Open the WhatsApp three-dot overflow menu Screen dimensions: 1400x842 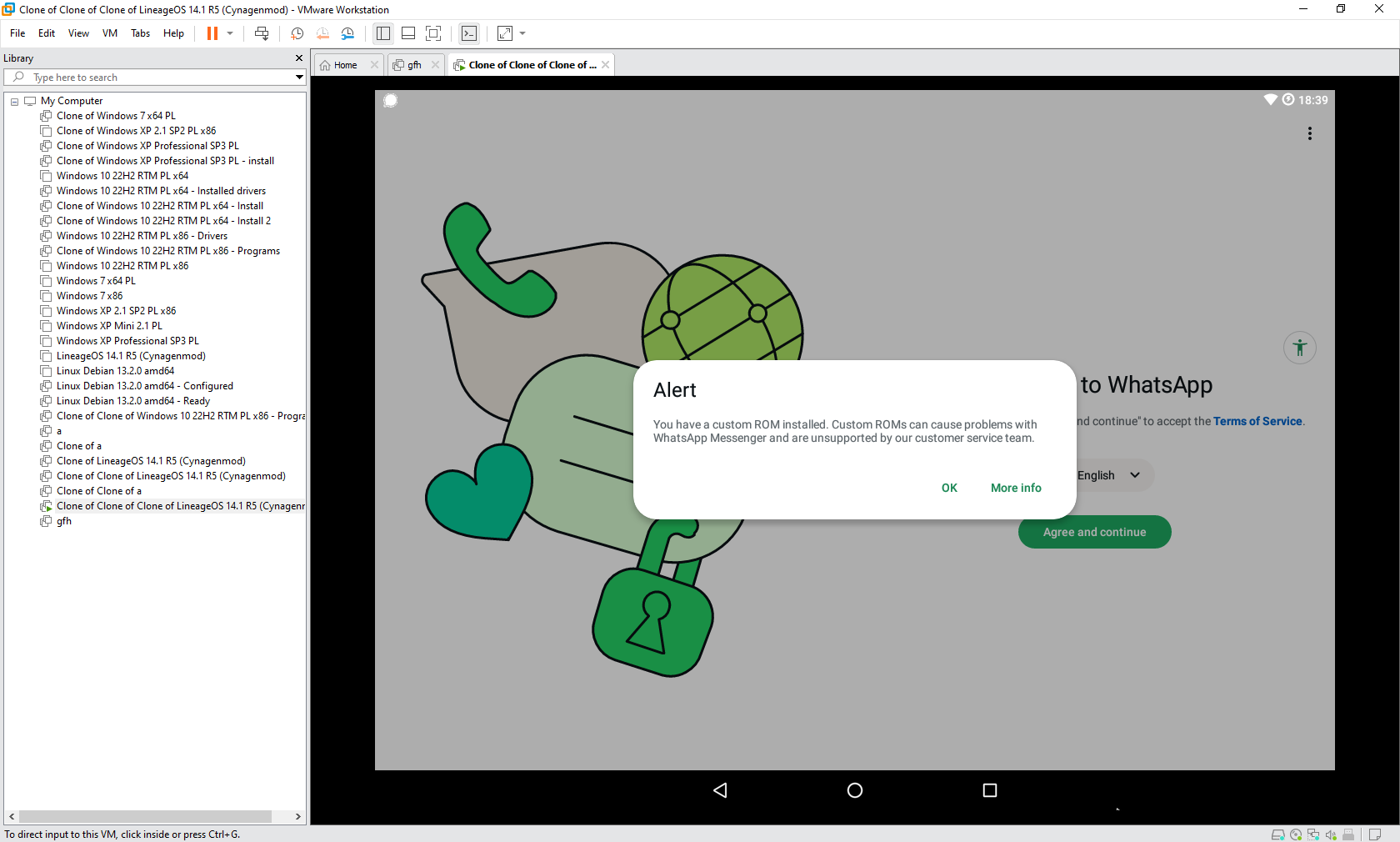coord(1310,133)
